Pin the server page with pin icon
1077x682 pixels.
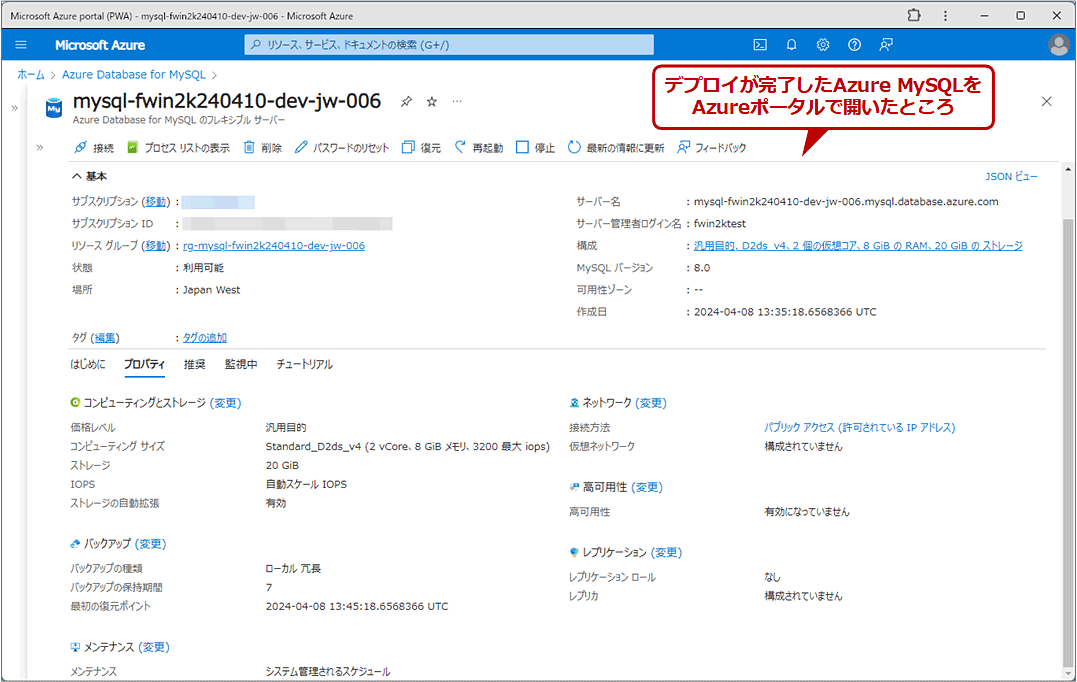[405, 101]
